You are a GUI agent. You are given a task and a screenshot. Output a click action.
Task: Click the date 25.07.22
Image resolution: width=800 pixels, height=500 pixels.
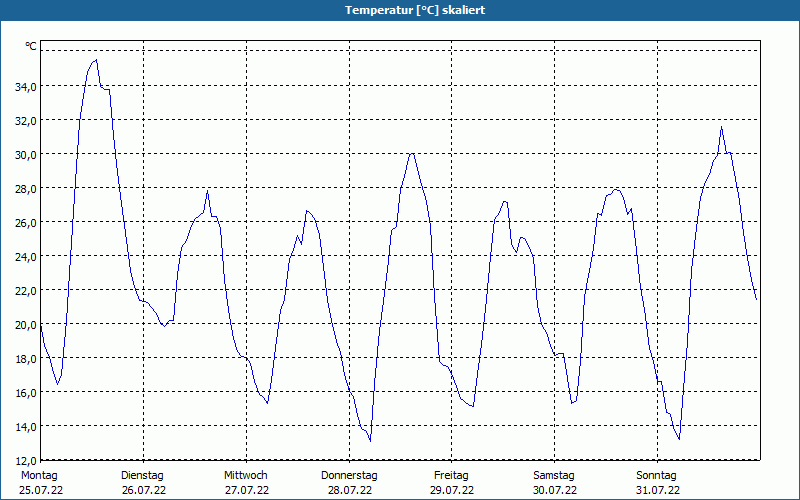(41, 491)
